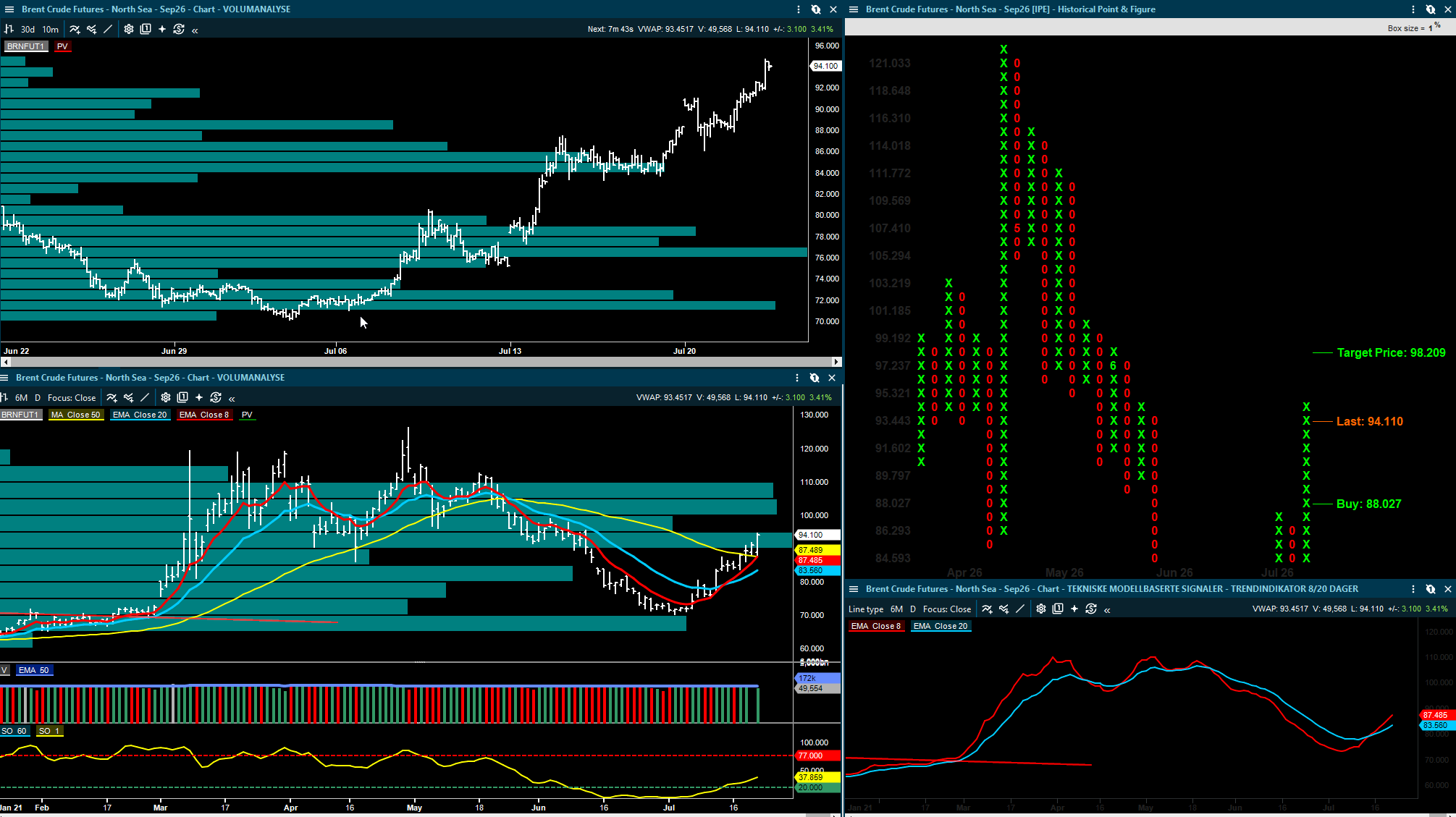
Task: Open the 30d period selector
Action: (x=28, y=29)
